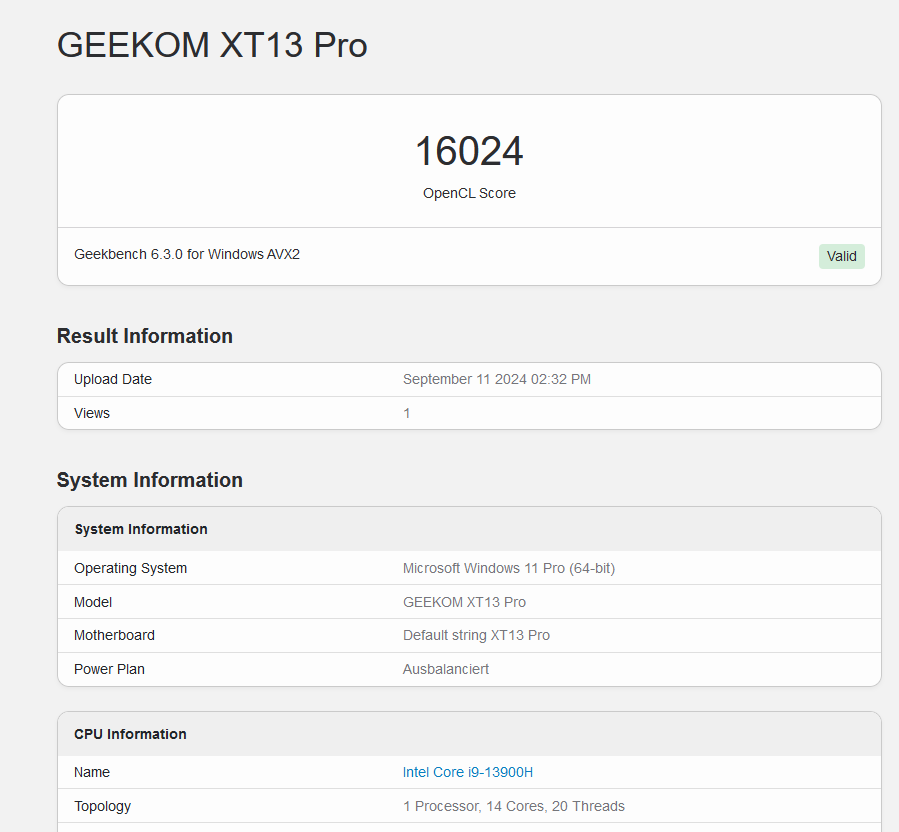Click the Views label
The width and height of the screenshot is (899, 832).
92,413
